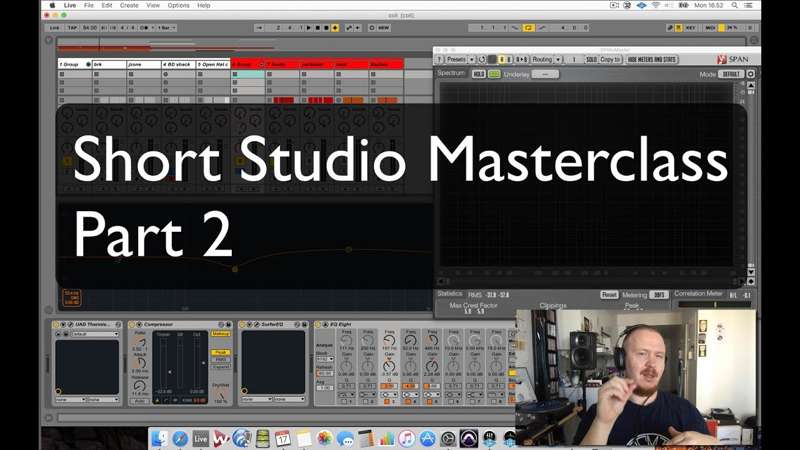Click the Compressor Dry/Wet knob

[x=222, y=395]
